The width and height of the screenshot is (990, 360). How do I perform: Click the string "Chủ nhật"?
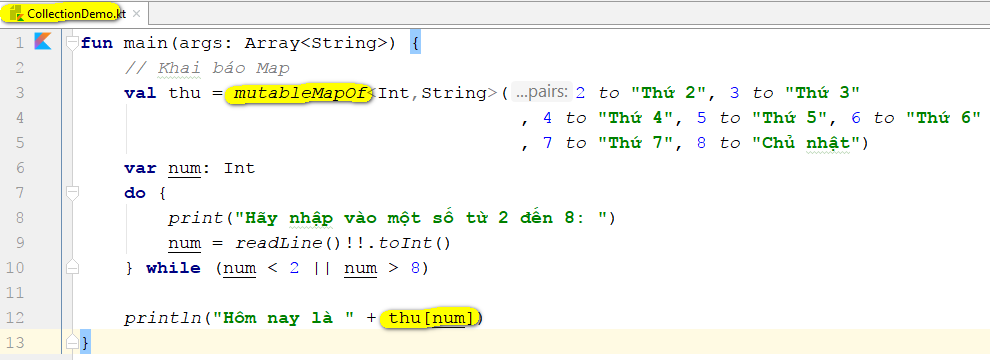click(x=806, y=143)
